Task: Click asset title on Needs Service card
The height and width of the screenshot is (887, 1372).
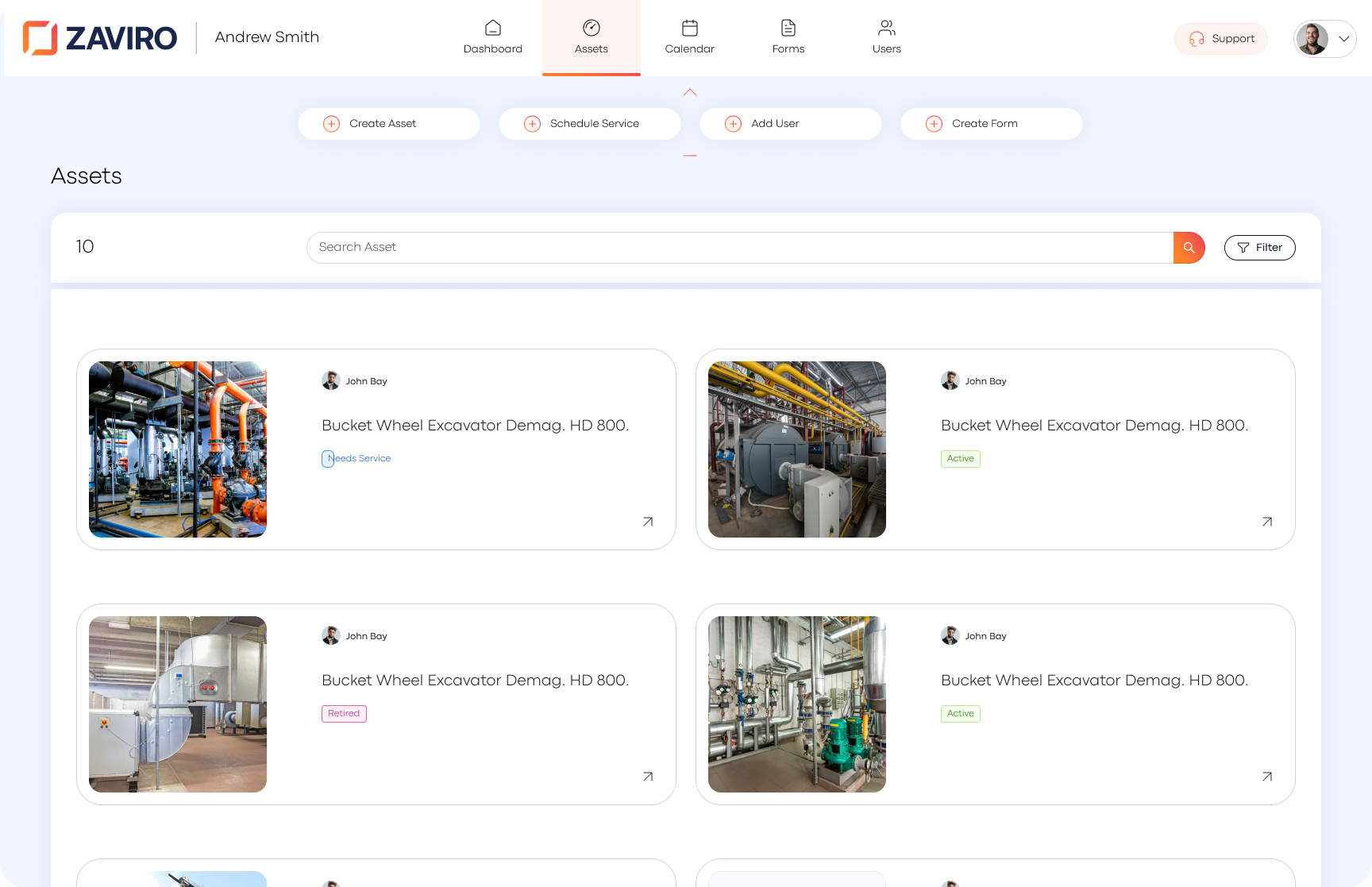Action: [476, 426]
